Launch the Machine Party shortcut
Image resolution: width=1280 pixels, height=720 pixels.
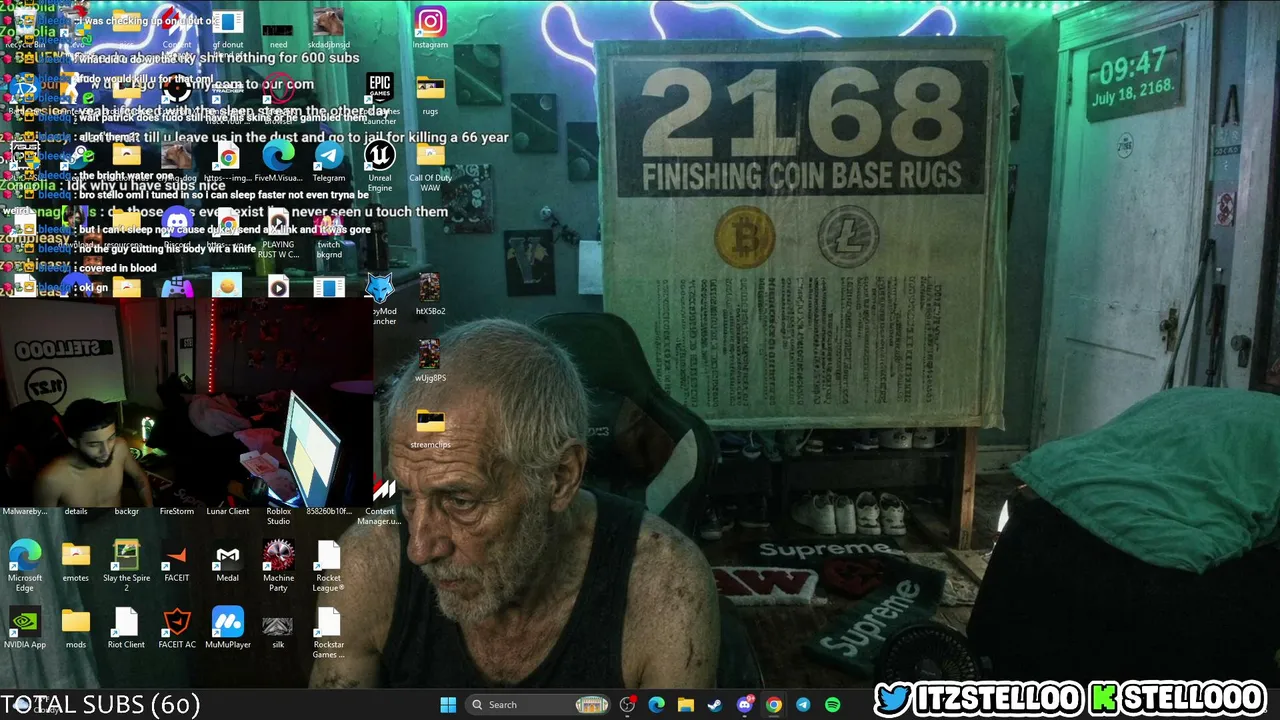(x=278, y=566)
